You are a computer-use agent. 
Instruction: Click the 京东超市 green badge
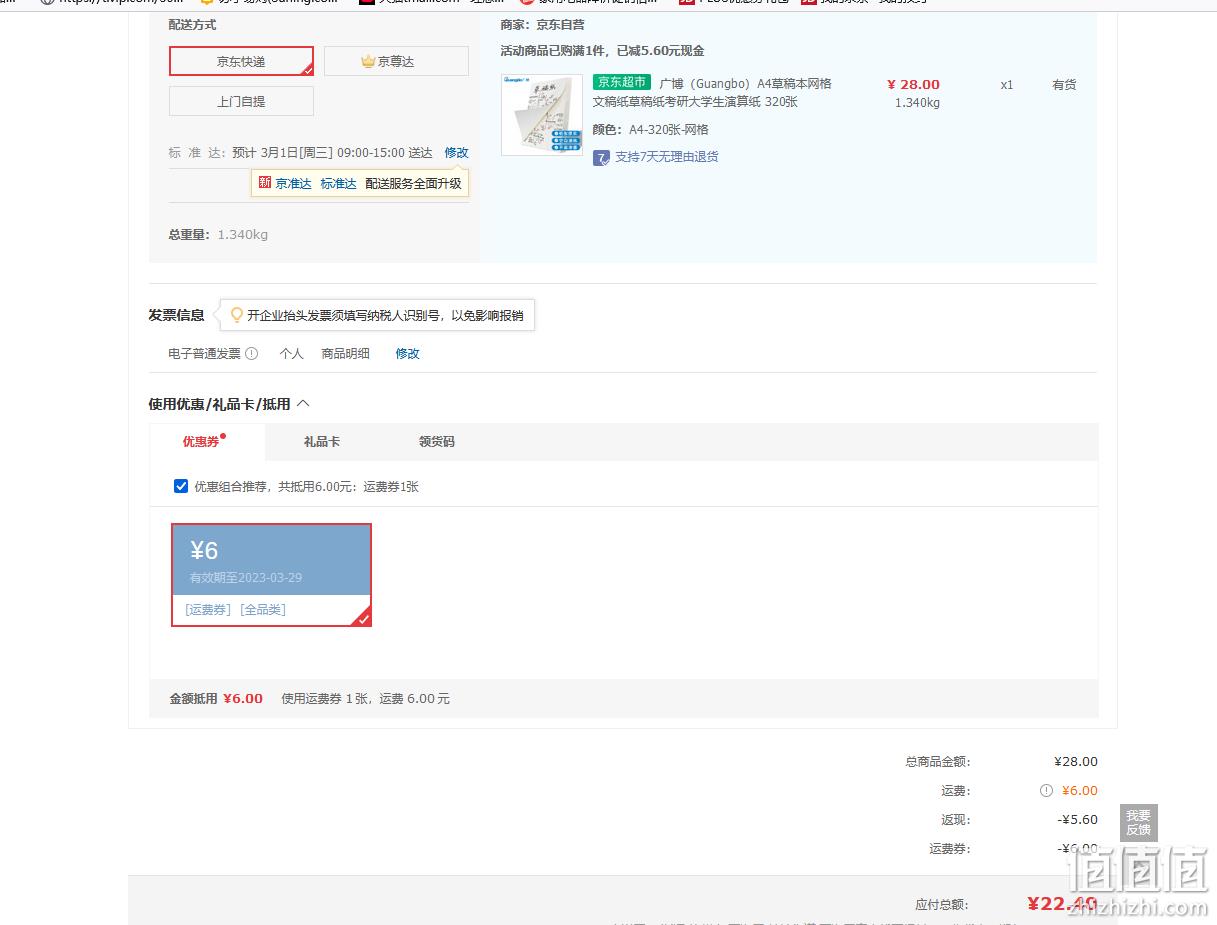coord(622,83)
